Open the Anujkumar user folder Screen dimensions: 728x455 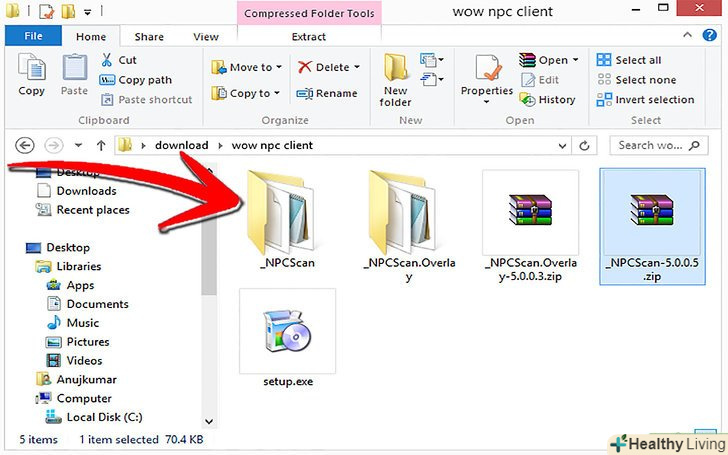[76, 379]
